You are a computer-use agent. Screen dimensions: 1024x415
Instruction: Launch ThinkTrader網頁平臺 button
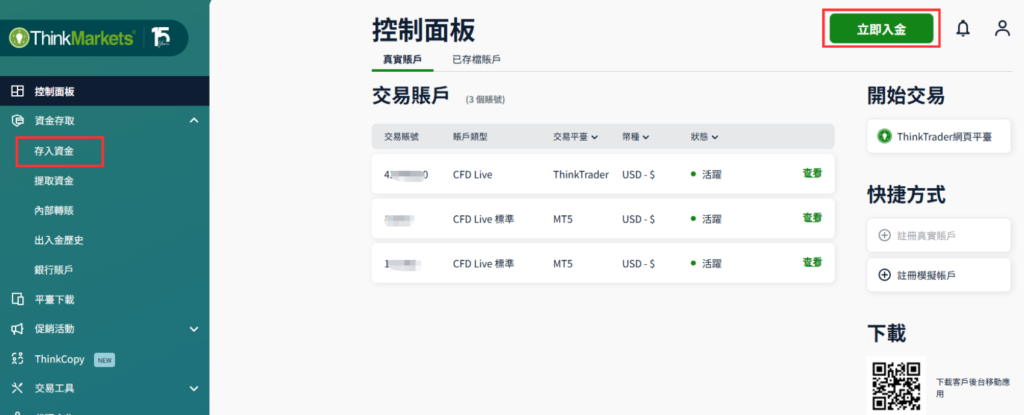click(939, 137)
